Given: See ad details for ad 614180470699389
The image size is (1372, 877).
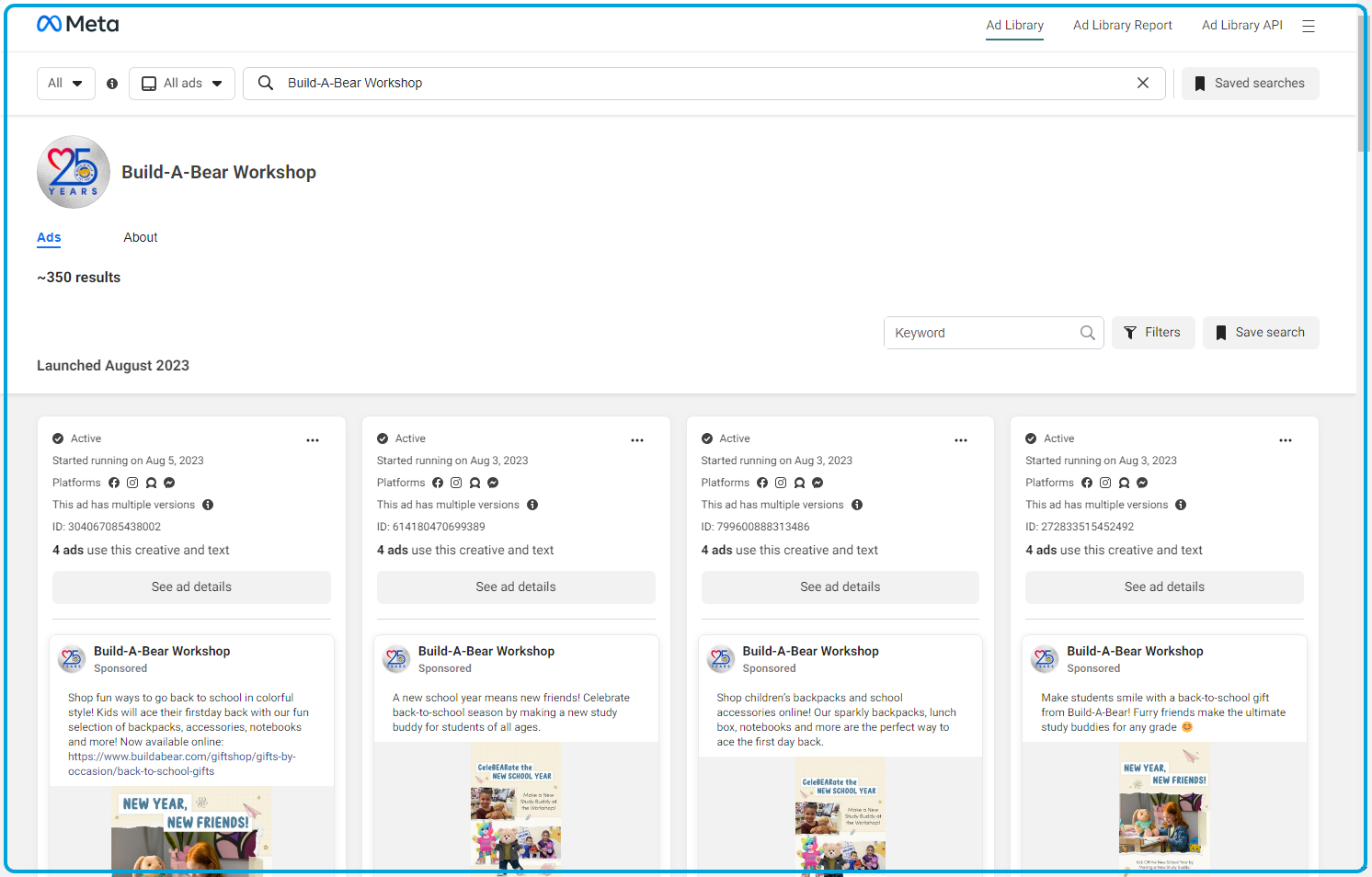Looking at the screenshot, I should coord(516,587).
